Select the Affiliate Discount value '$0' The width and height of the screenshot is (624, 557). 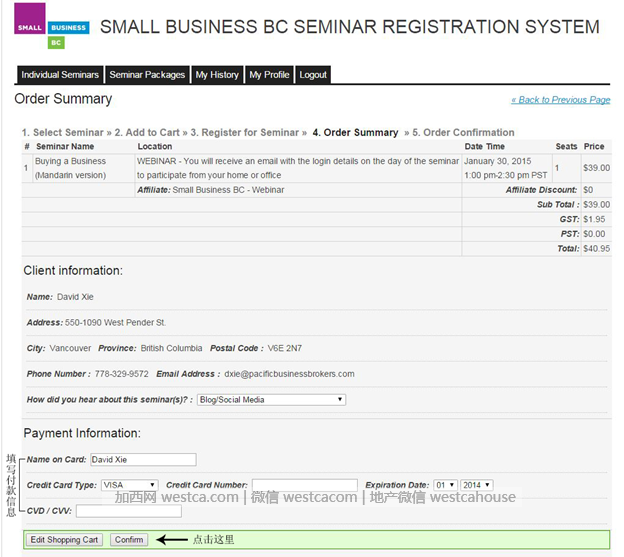pyautogui.click(x=588, y=190)
